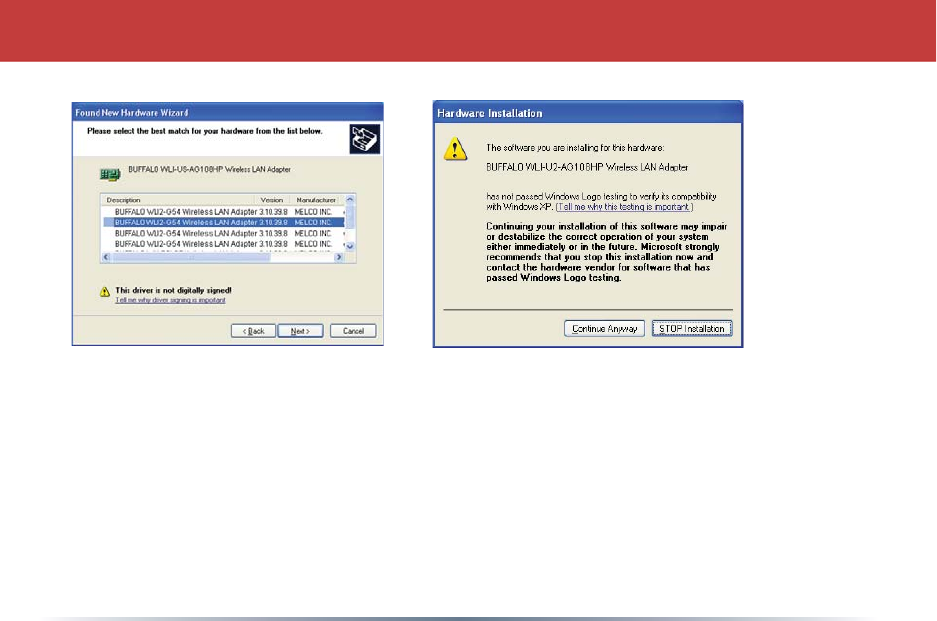This screenshot has height=621, width=937.
Task: Cancel the Found New Hardware Wizard
Action: 353,331
